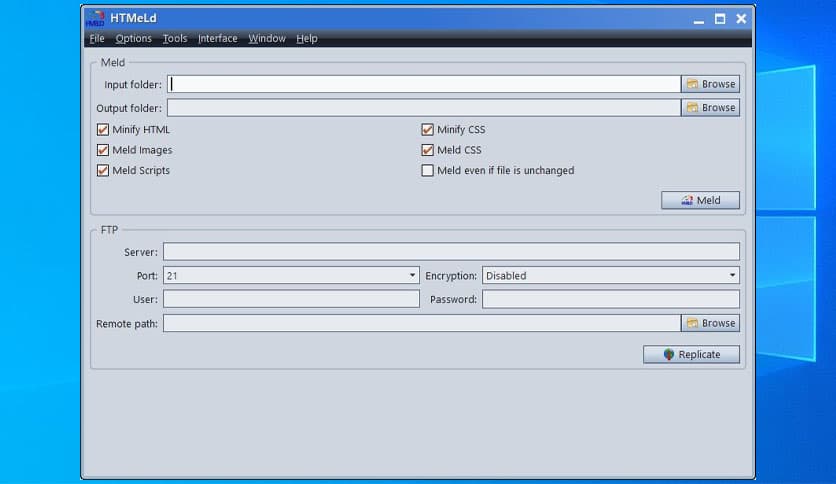Click the Meld button
The image size is (836, 484).
pos(700,200)
